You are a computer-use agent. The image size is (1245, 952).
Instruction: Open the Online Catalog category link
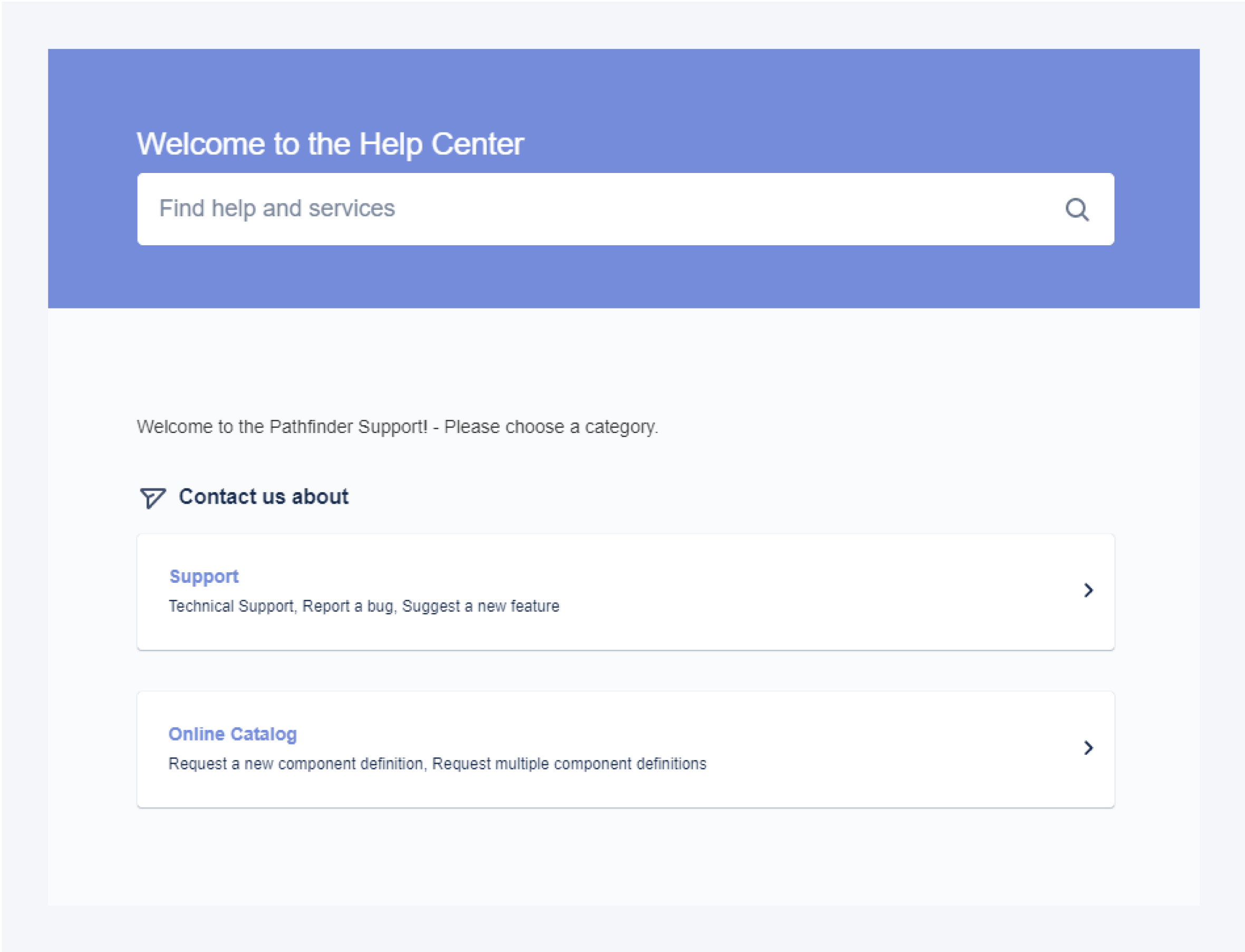[x=233, y=734]
